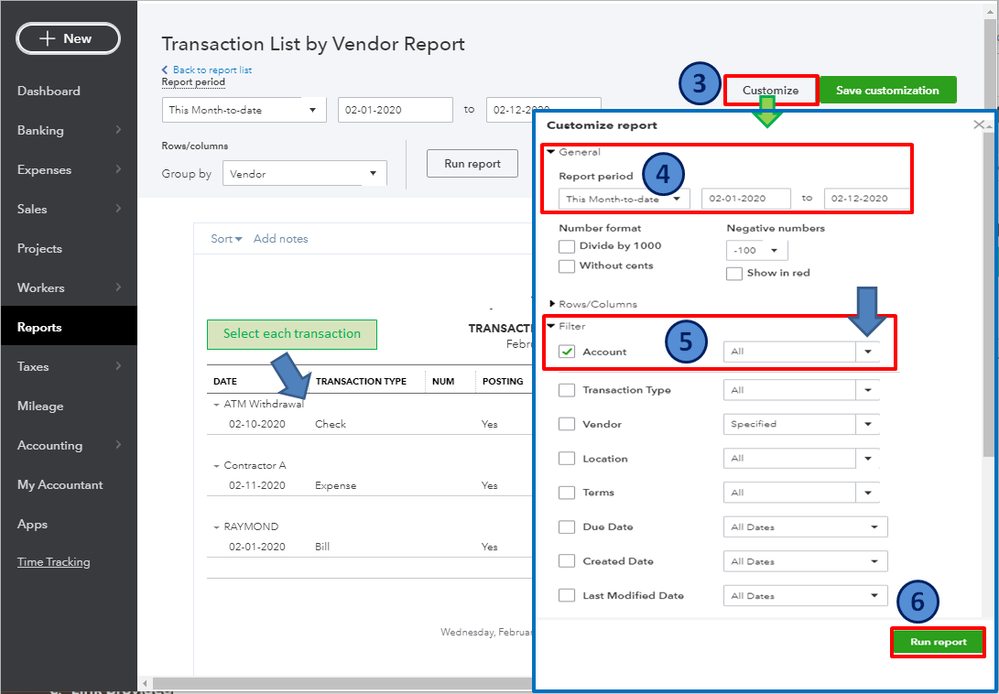This screenshot has height=694, width=999.
Task: Collapse RAYMOND vendor group
Action: point(217,527)
